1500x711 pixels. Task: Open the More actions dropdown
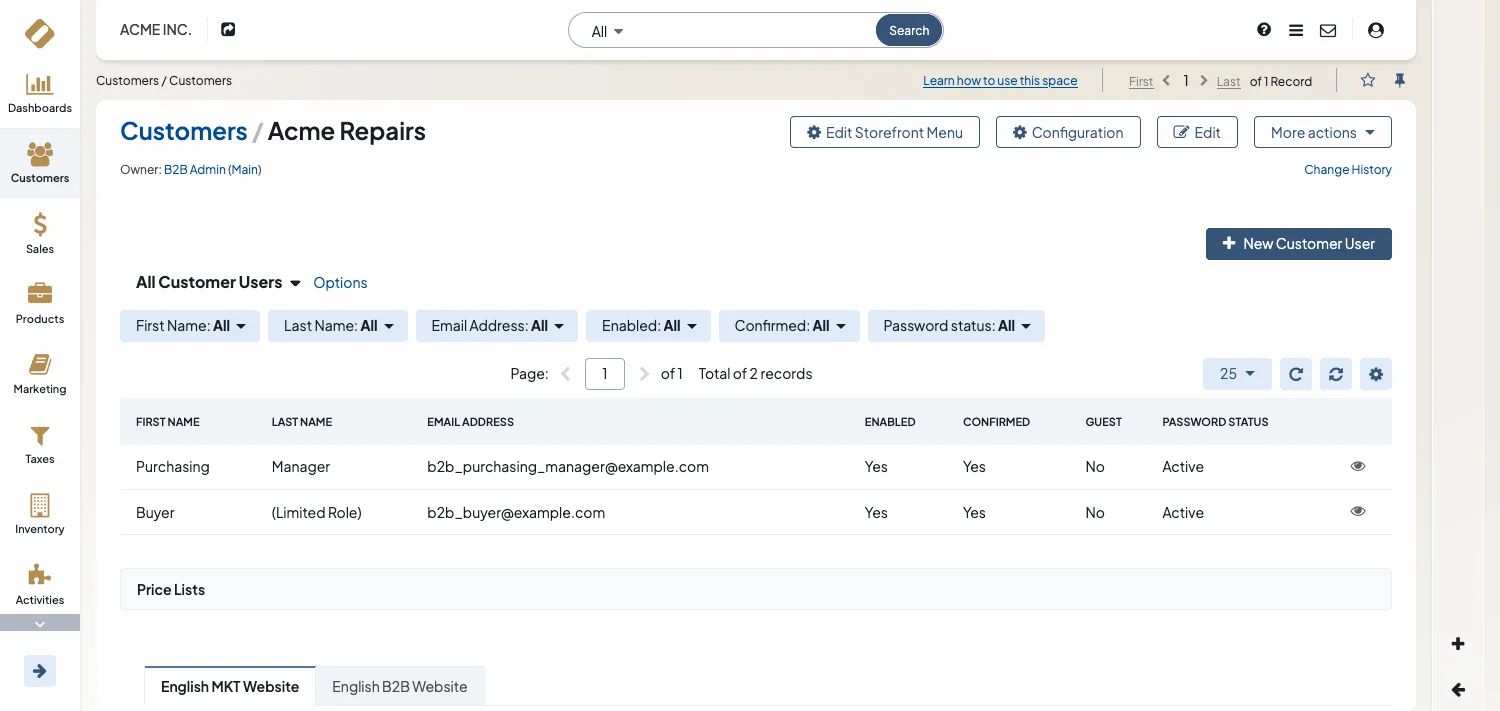tap(1322, 132)
